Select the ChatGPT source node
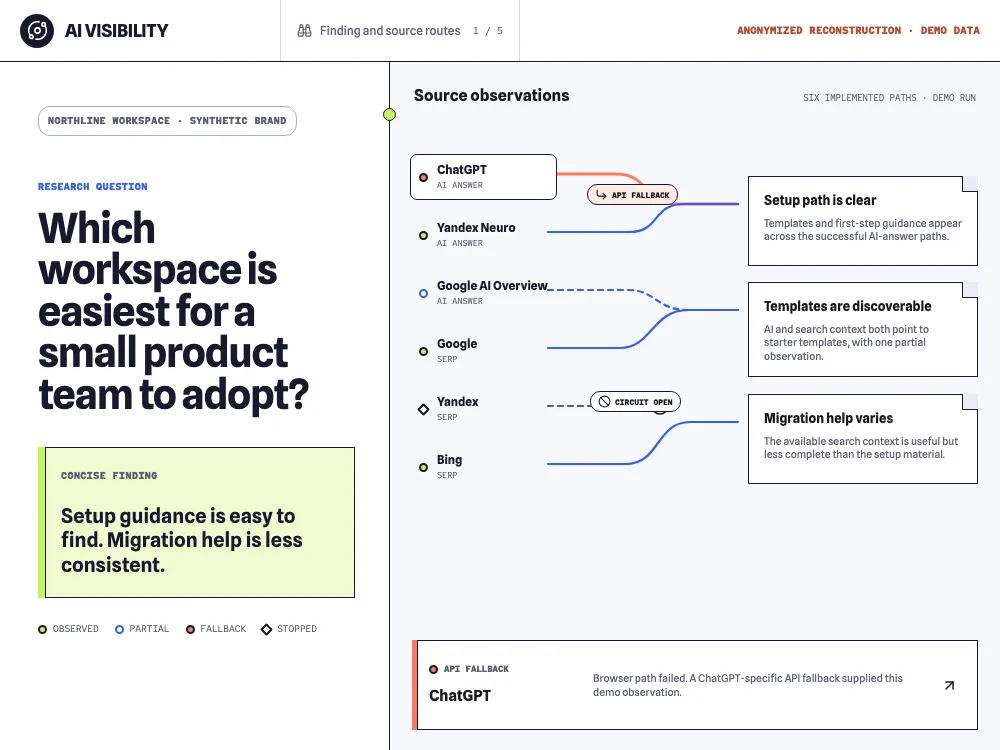Screen dimensions: 1000x750 [x=483, y=177]
